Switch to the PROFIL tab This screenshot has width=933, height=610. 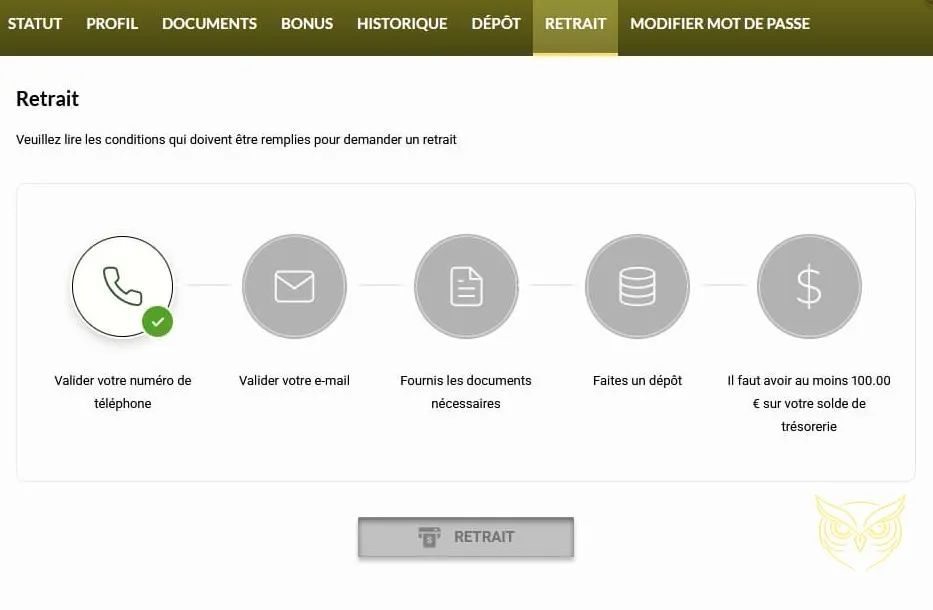click(112, 23)
